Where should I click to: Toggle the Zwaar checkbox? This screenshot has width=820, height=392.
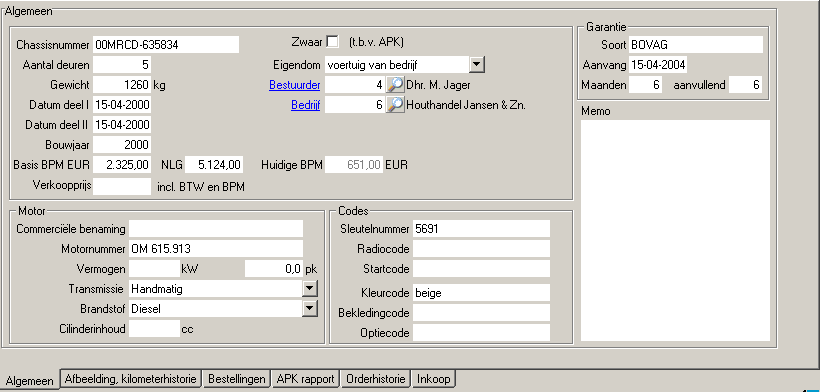(332, 41)
